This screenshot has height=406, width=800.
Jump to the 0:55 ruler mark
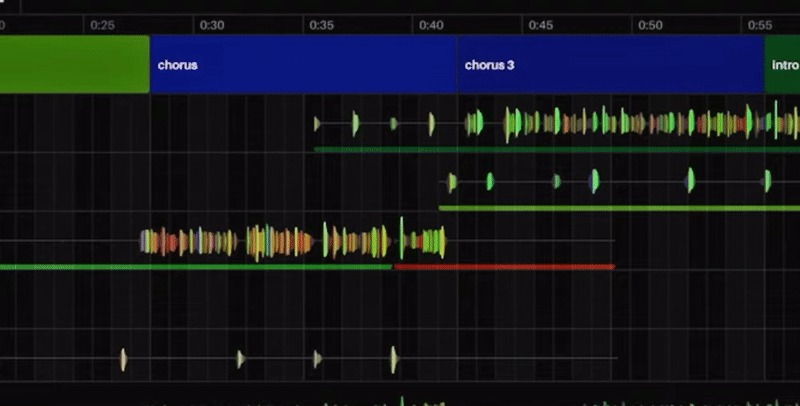(x=760, y=25)
